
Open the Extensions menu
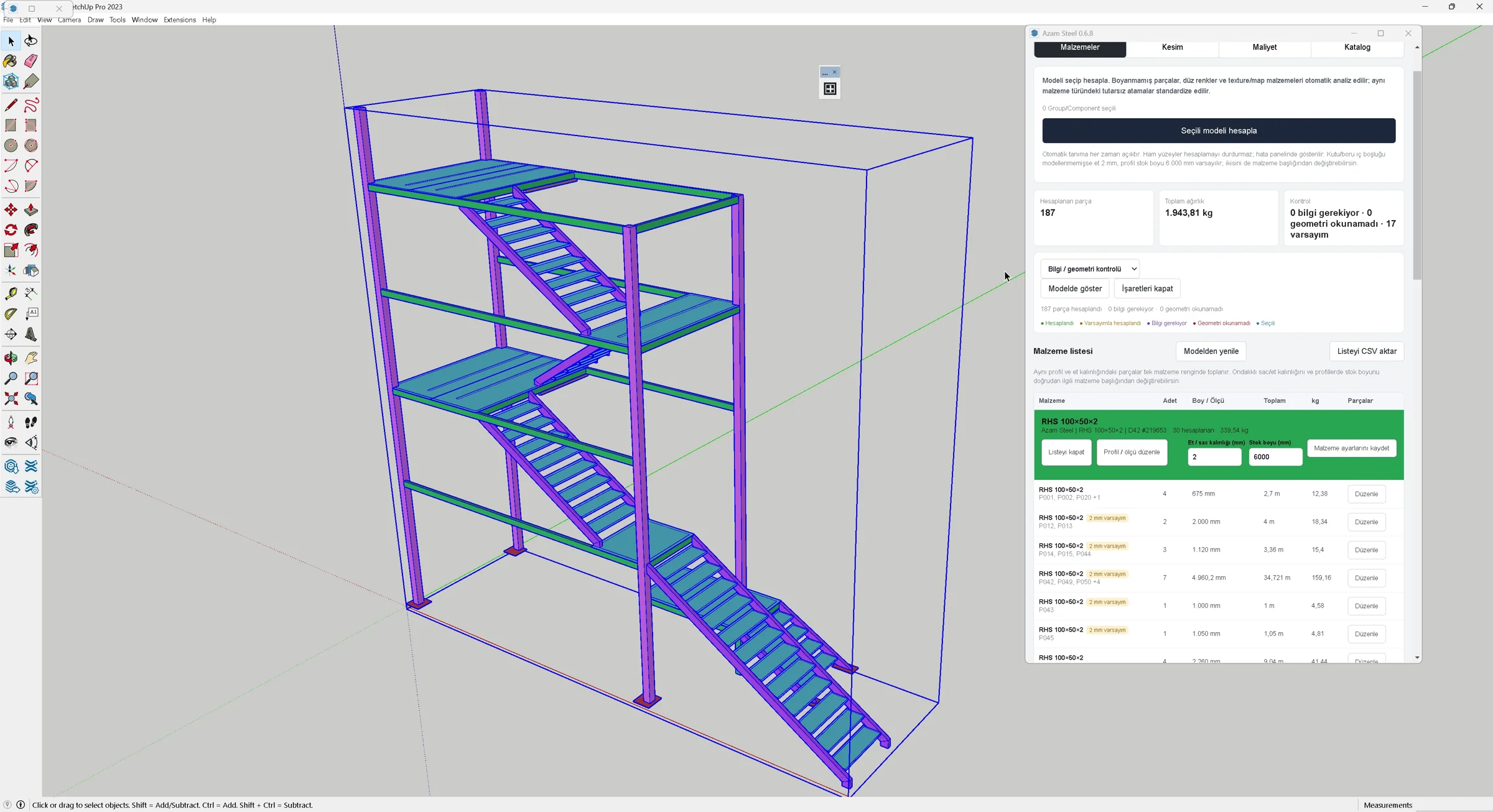pyautogui.click(x=180, y=20)
